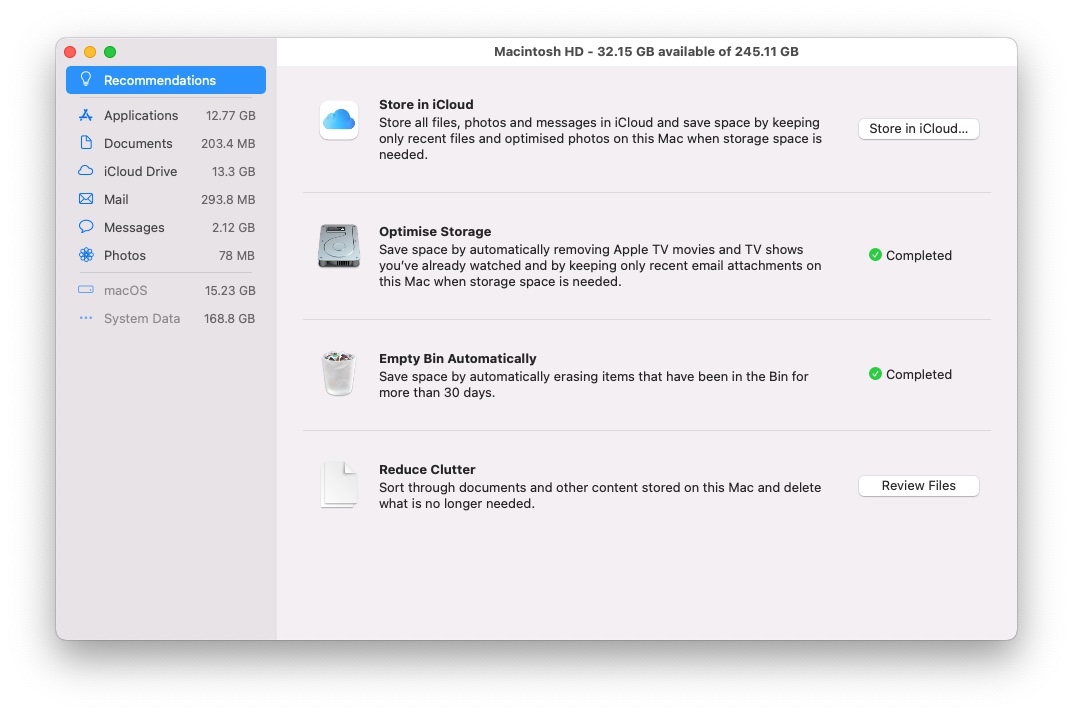This screenshot has height=714, width=1073.
Task: Click the Documents page icon in sidebar
Action: pos(86,142)
